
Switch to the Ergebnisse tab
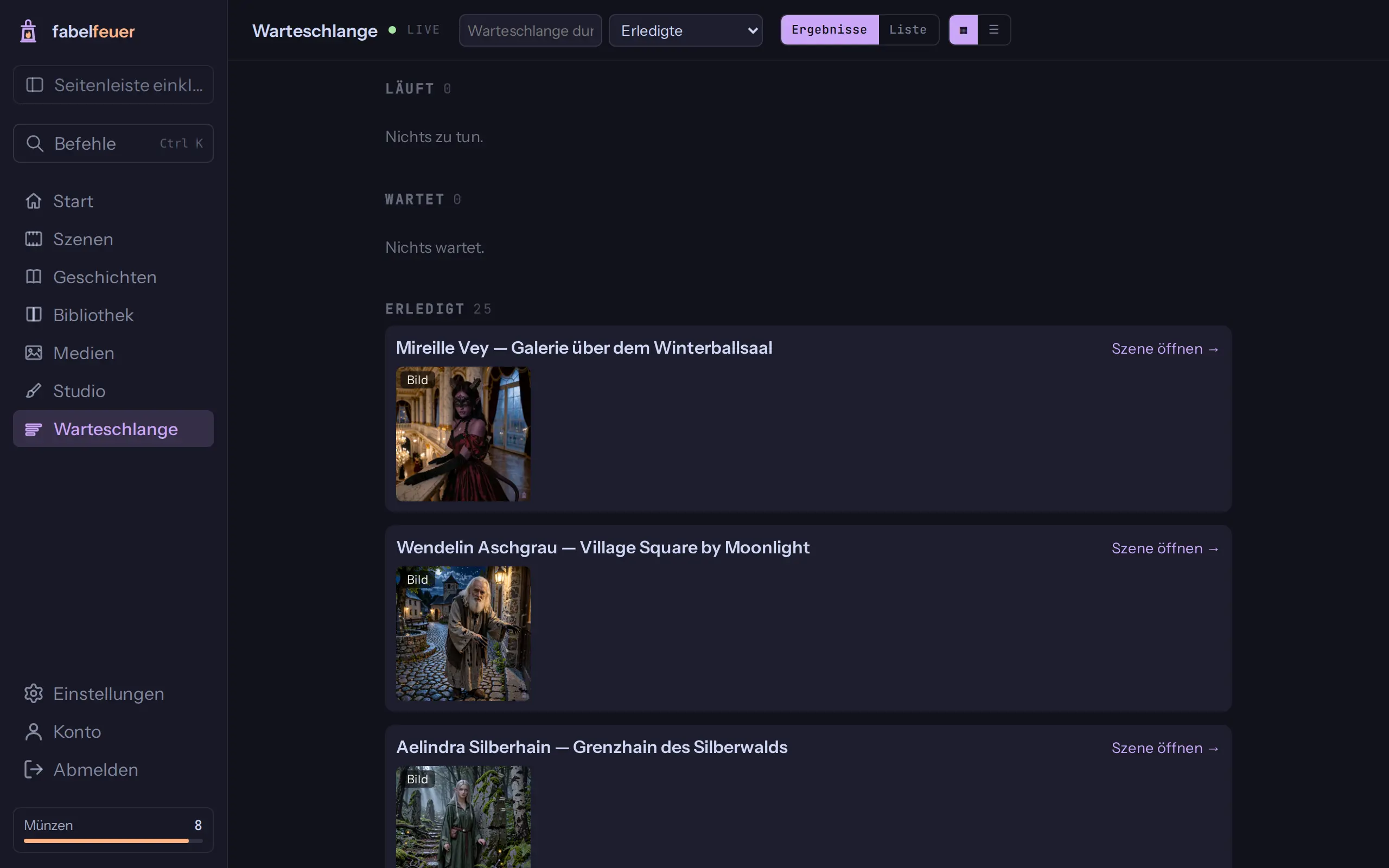click(x=830, y=30)
